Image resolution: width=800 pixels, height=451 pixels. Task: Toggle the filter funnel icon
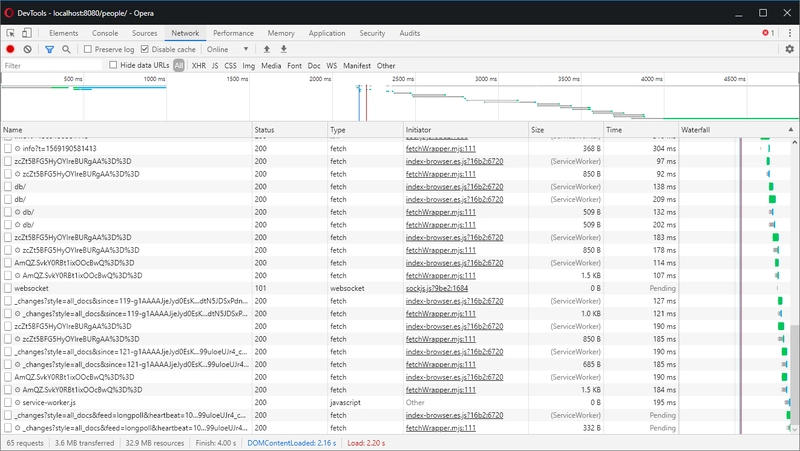pos(49,49)
